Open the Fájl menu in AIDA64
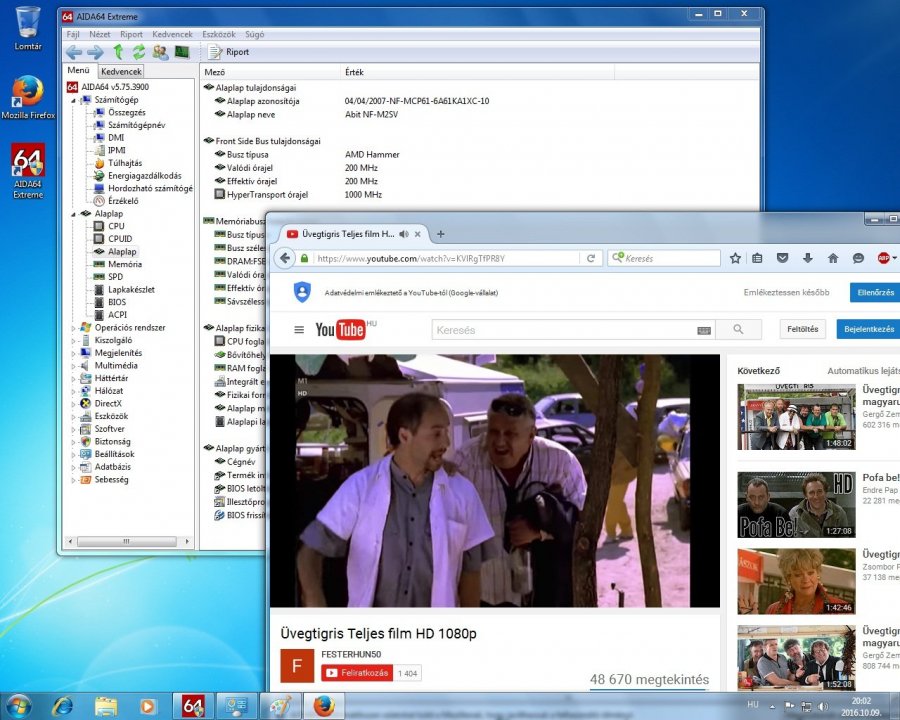 73,34
